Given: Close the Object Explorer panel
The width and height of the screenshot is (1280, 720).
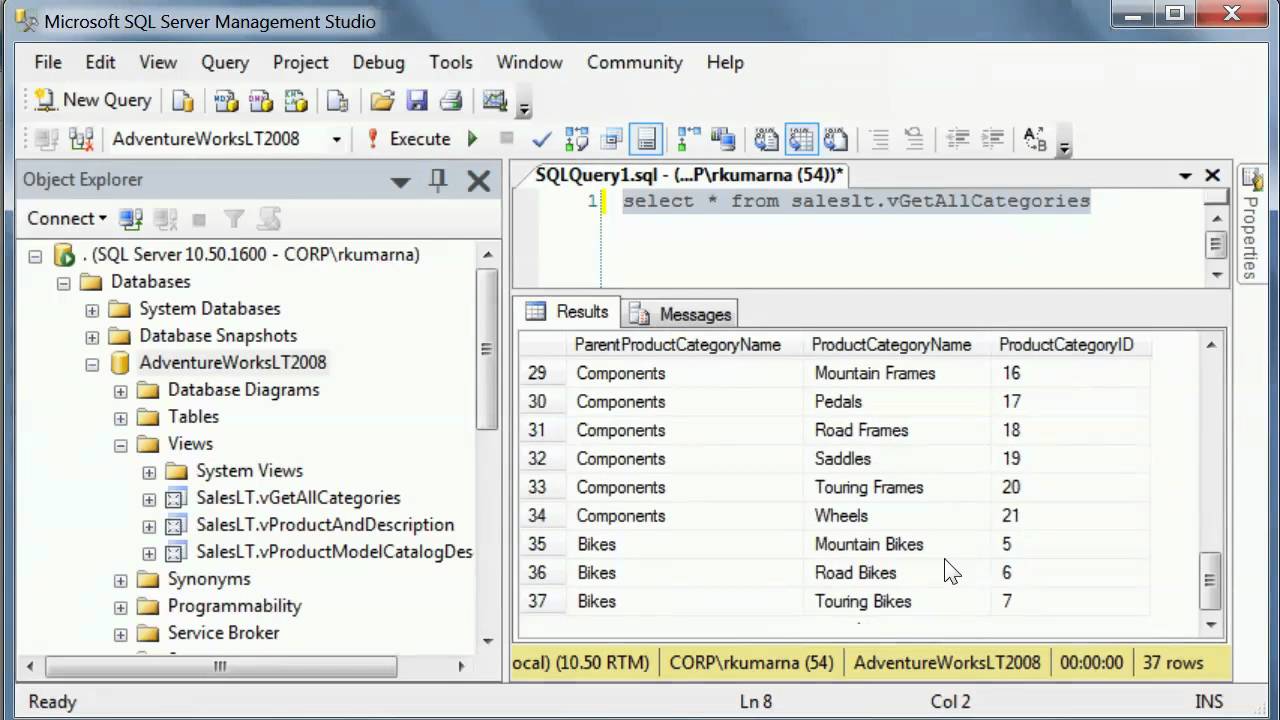Looking at the screenshot, I should (x=479, y=180).
